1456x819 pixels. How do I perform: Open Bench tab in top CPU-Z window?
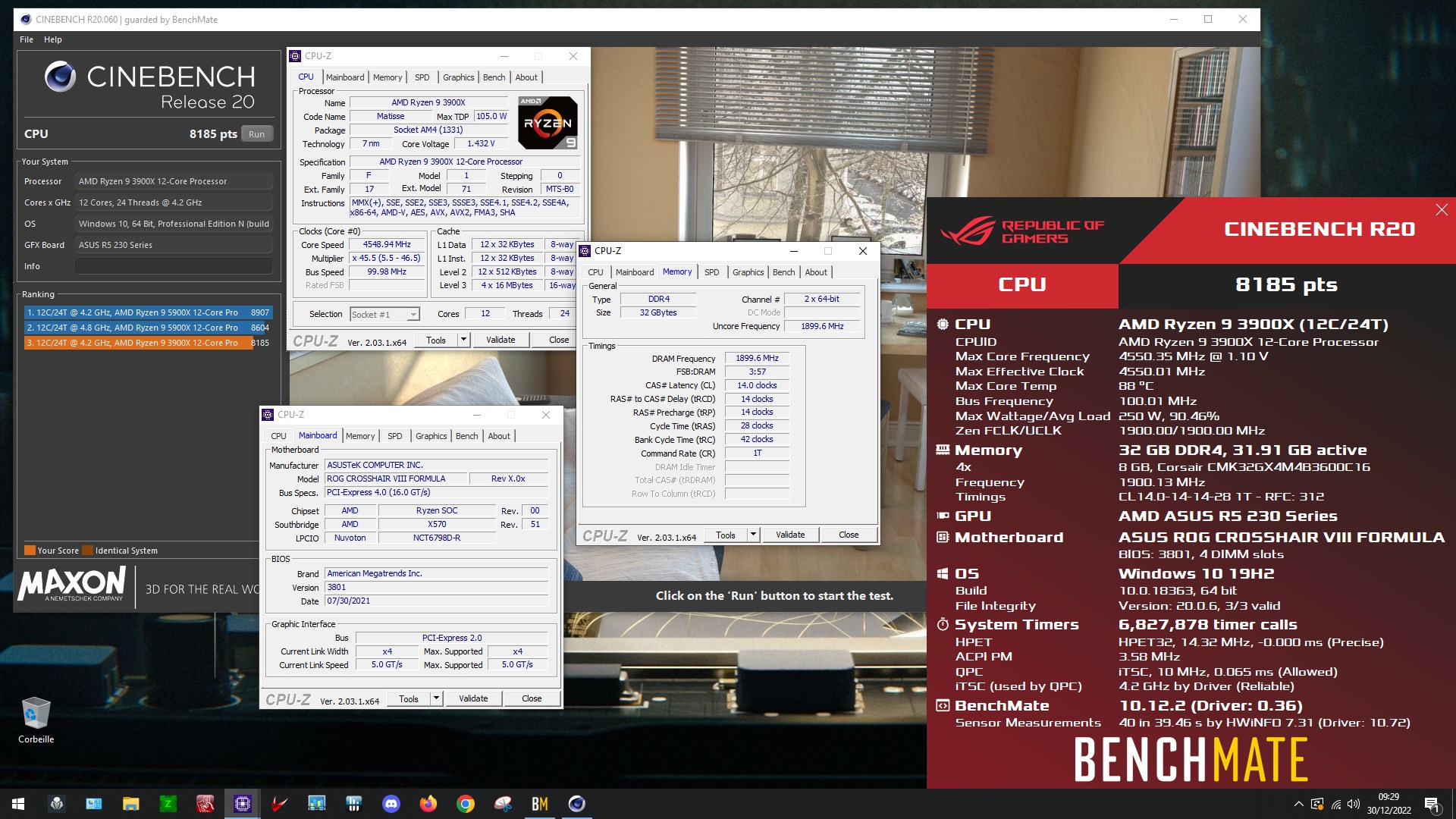click(494, 77)
